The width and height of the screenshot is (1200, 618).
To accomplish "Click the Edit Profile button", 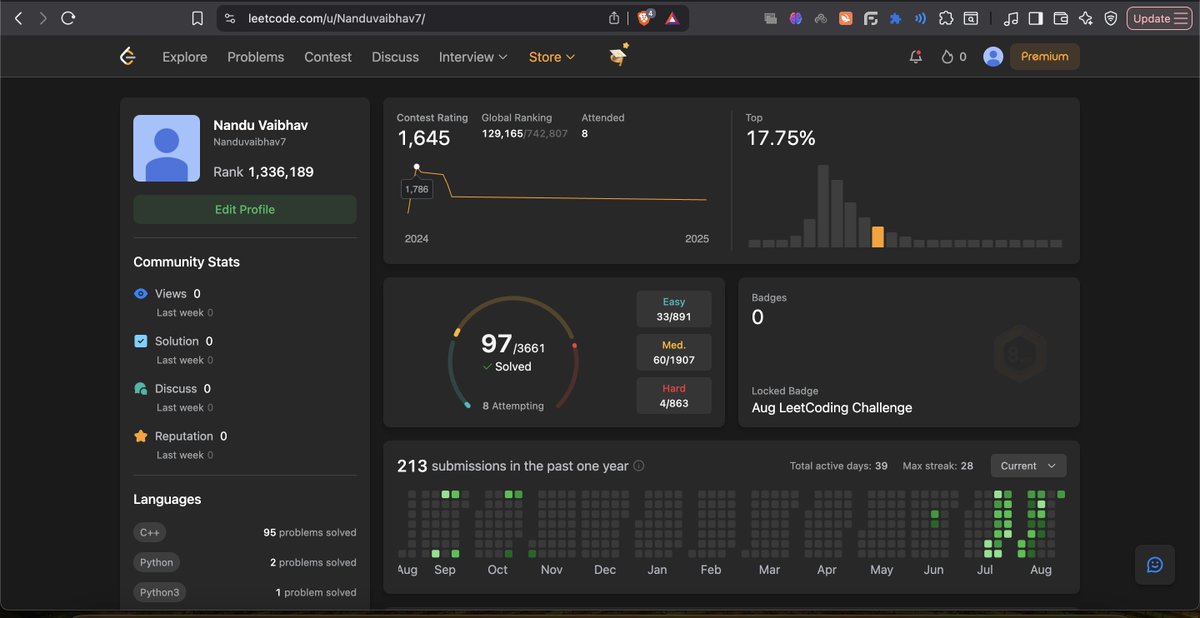I will click(x=244, y=209).
